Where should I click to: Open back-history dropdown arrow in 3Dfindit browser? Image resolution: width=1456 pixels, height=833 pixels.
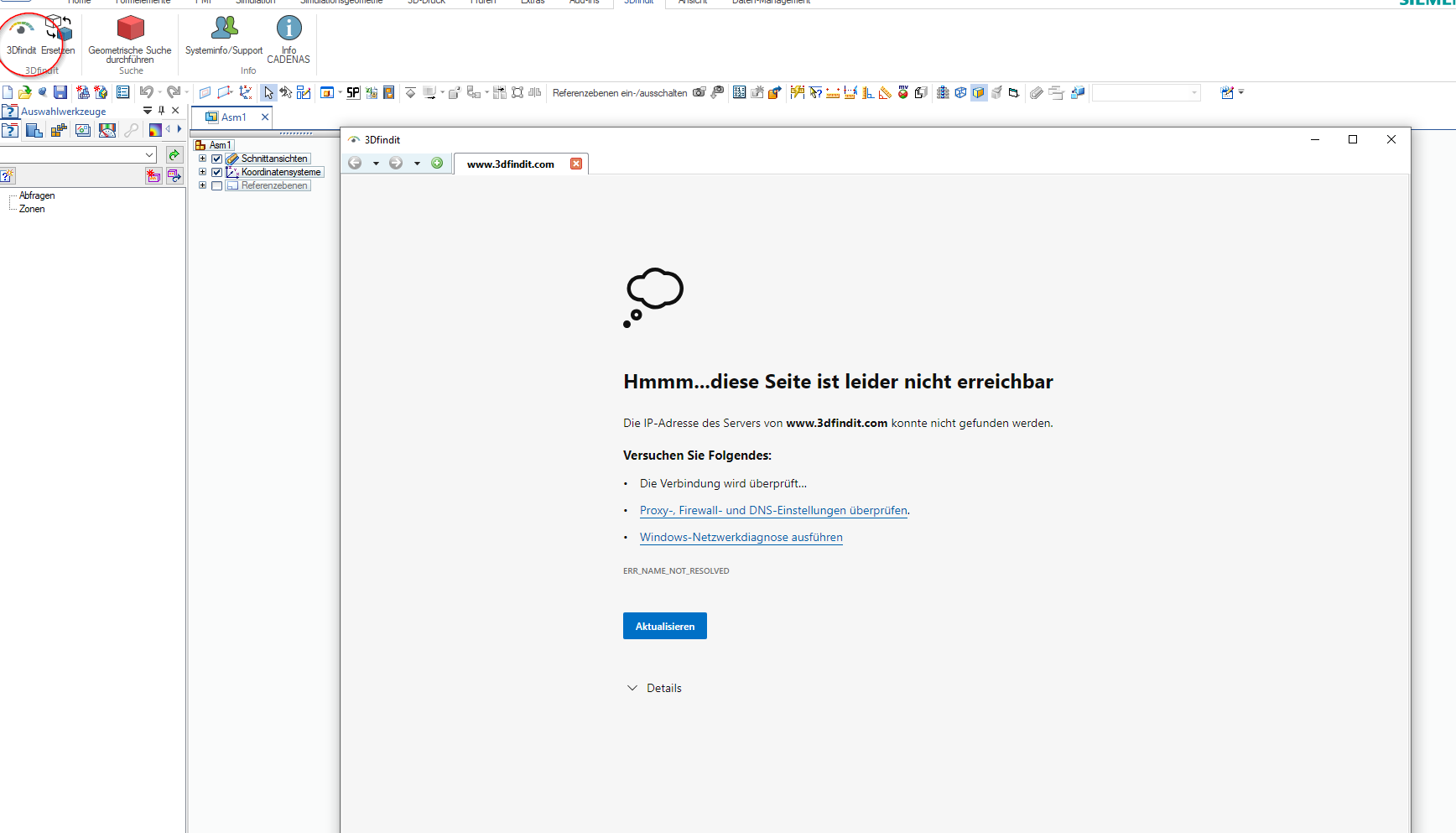(376, 164)
